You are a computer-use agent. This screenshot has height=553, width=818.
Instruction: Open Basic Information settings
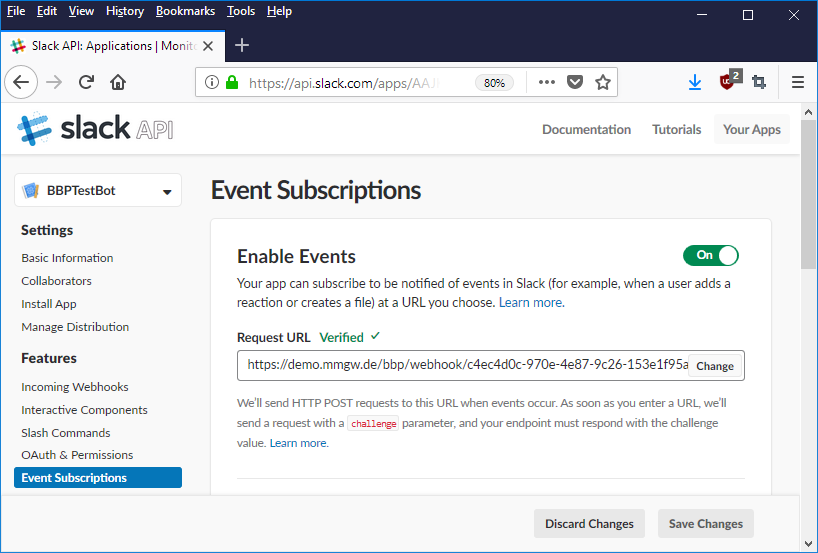pos(67,258)
